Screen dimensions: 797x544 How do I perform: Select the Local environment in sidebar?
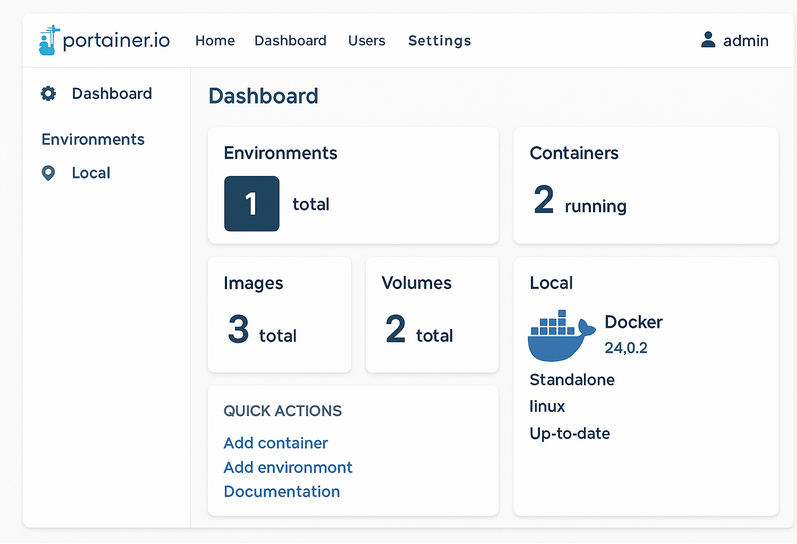(91, 173)
